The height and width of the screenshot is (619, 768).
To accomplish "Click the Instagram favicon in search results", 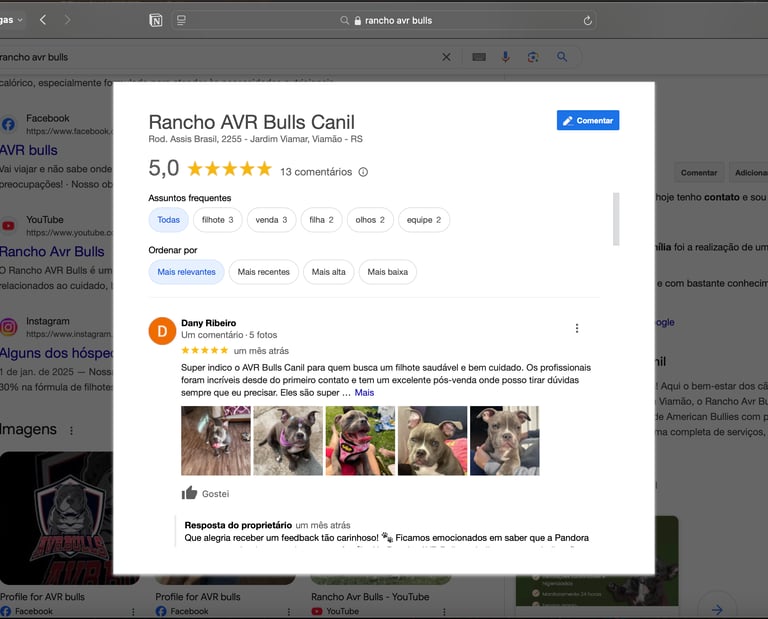I will pos(8,327).
